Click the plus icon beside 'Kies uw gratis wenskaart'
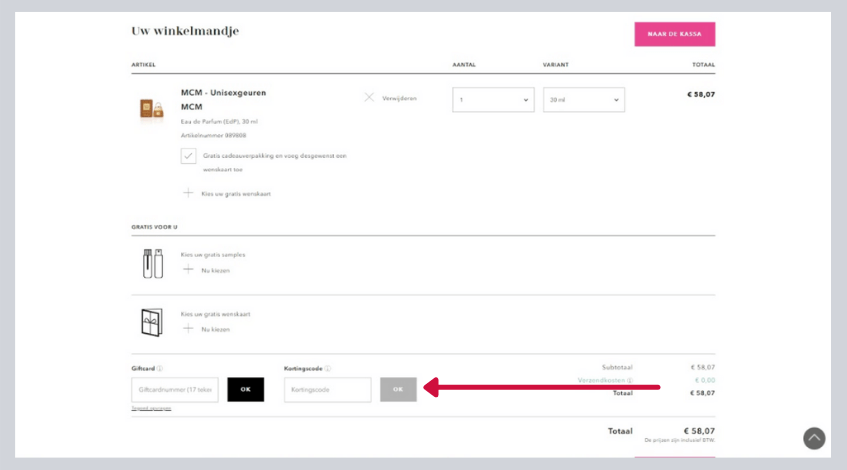The height and width of the screenshot is (470, 847). coord(188,193)
